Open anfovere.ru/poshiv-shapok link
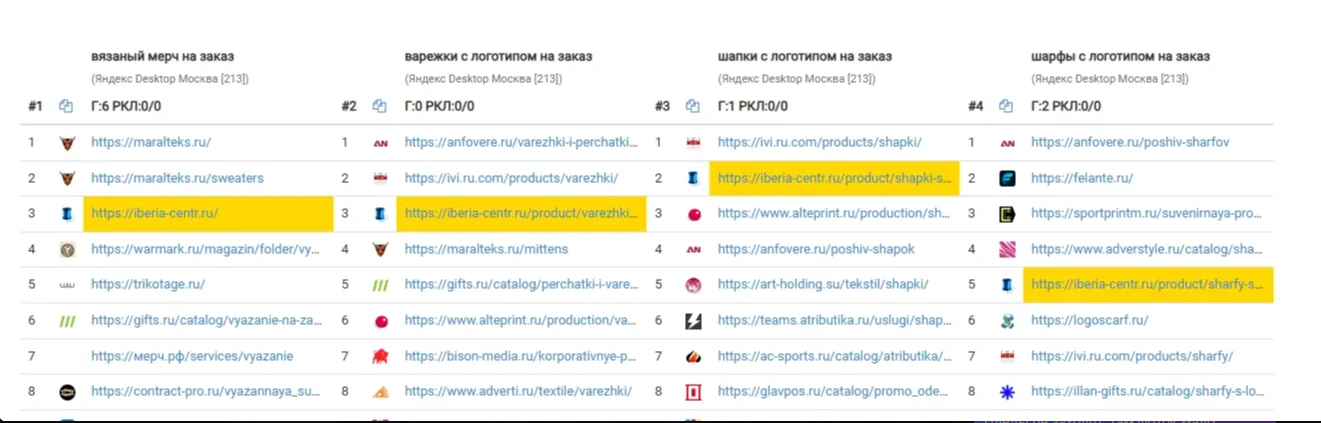The height and width of the screenshot is (423, 1321). coord(816,249)
